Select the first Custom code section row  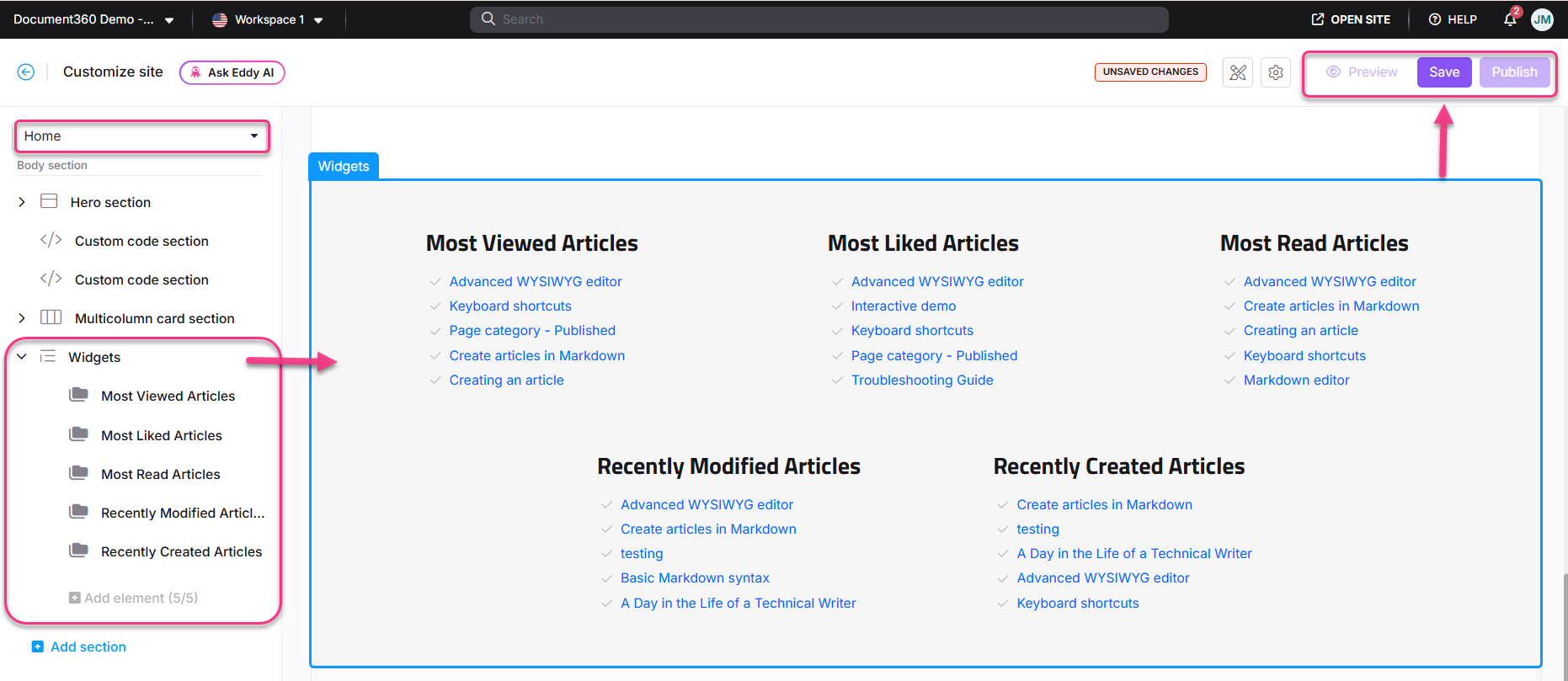(141, 241)
